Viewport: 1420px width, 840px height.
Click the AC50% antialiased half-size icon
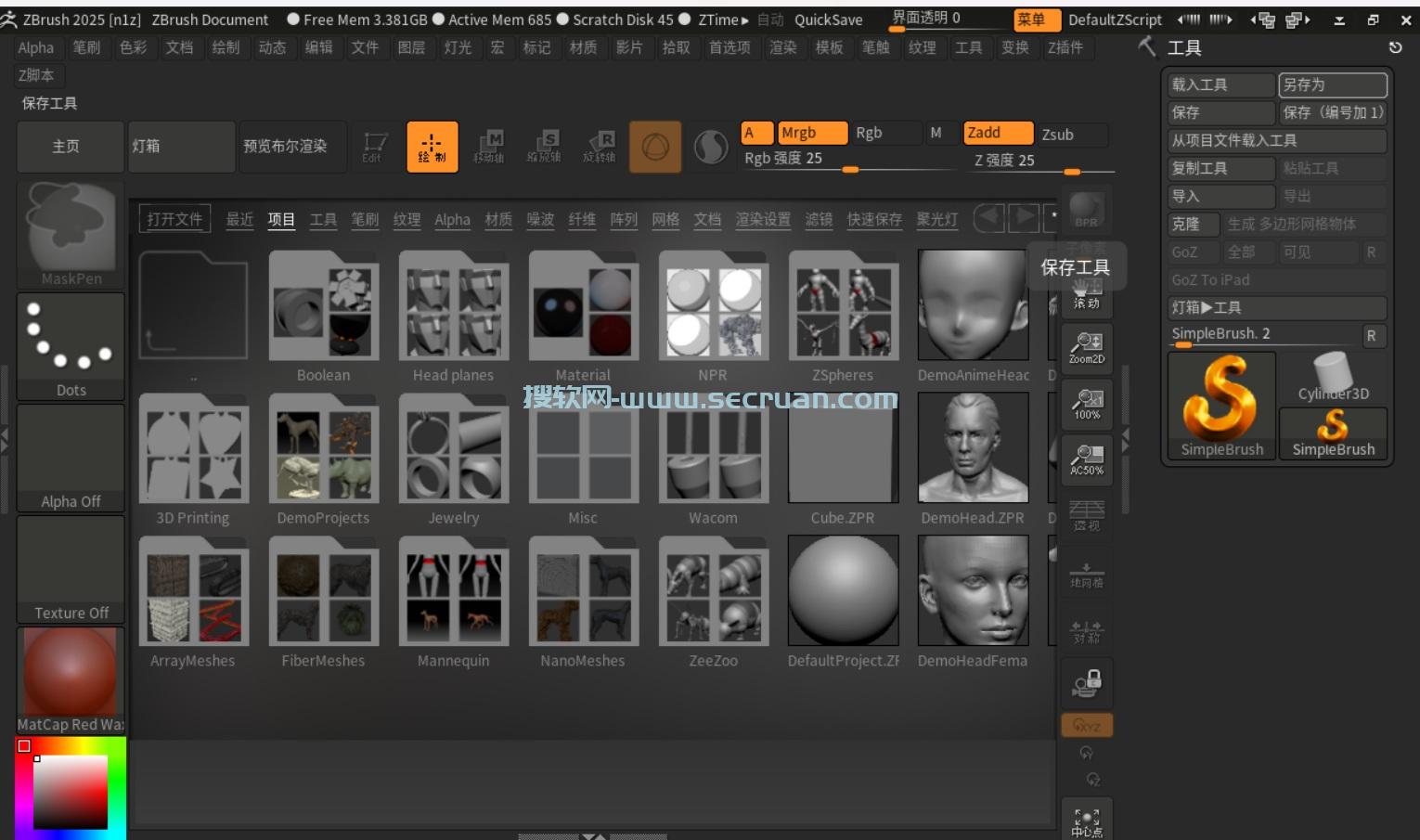click(x=1087, y=459)
